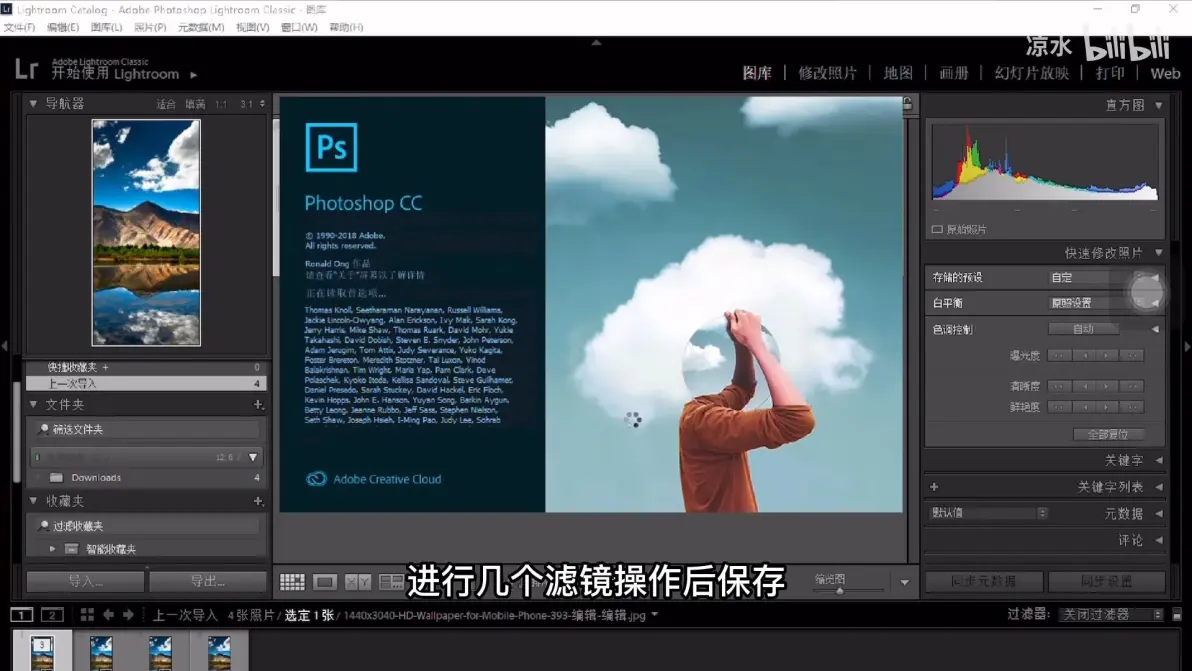This screenshot has width=1192, height=671.
Task: Click the 同步设置 button
Action: tap(1107, 581)
